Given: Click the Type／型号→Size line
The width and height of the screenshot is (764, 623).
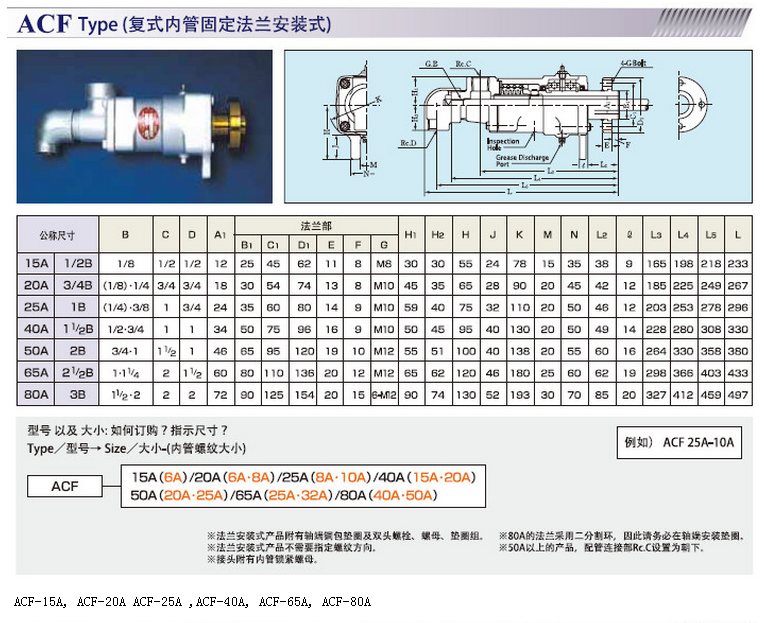Looking at the screenshot, I should [137, 448].
